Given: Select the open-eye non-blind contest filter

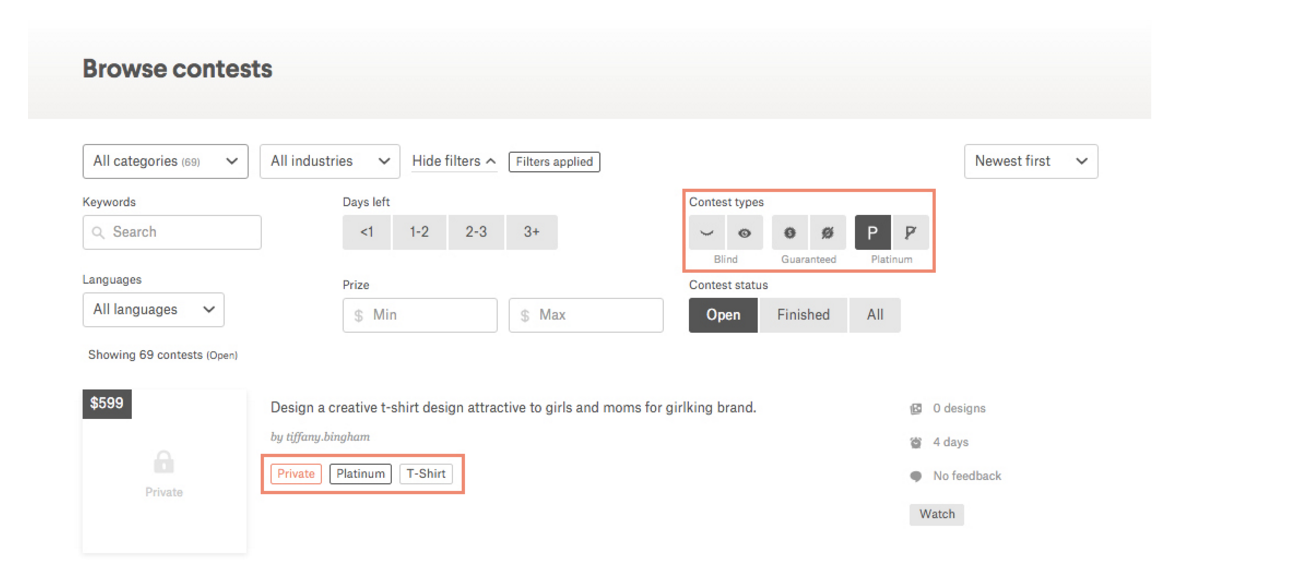Looking at the screenshot, I should click(x=744, y=233).
